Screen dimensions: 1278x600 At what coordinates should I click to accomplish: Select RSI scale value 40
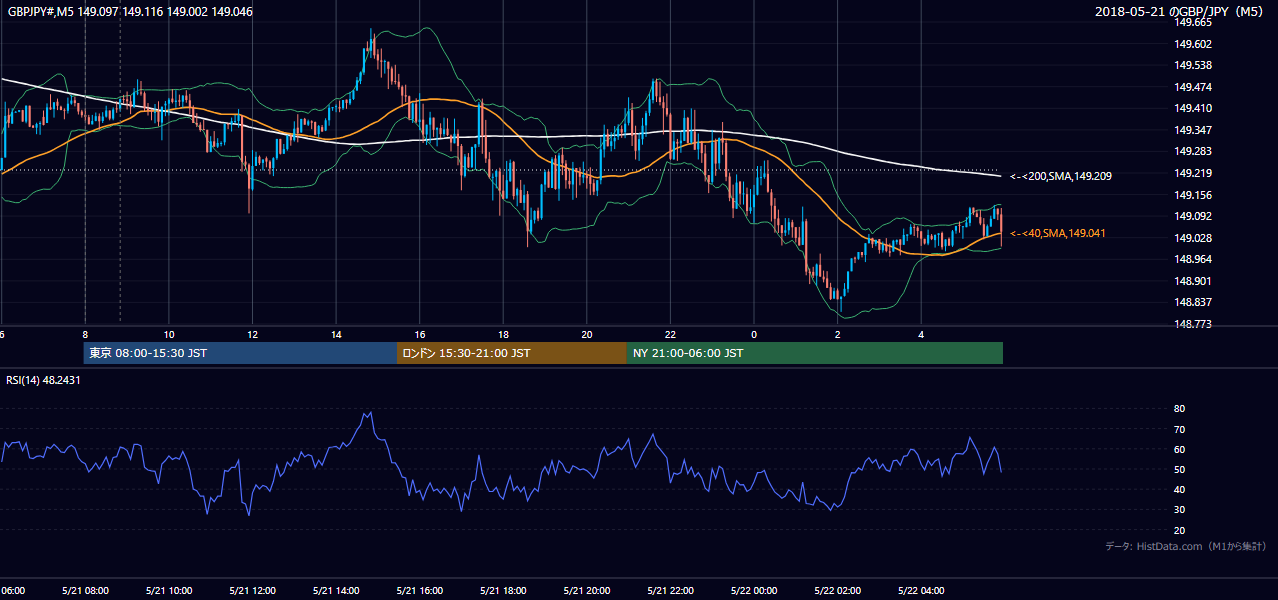click(x=1180, y=490)
